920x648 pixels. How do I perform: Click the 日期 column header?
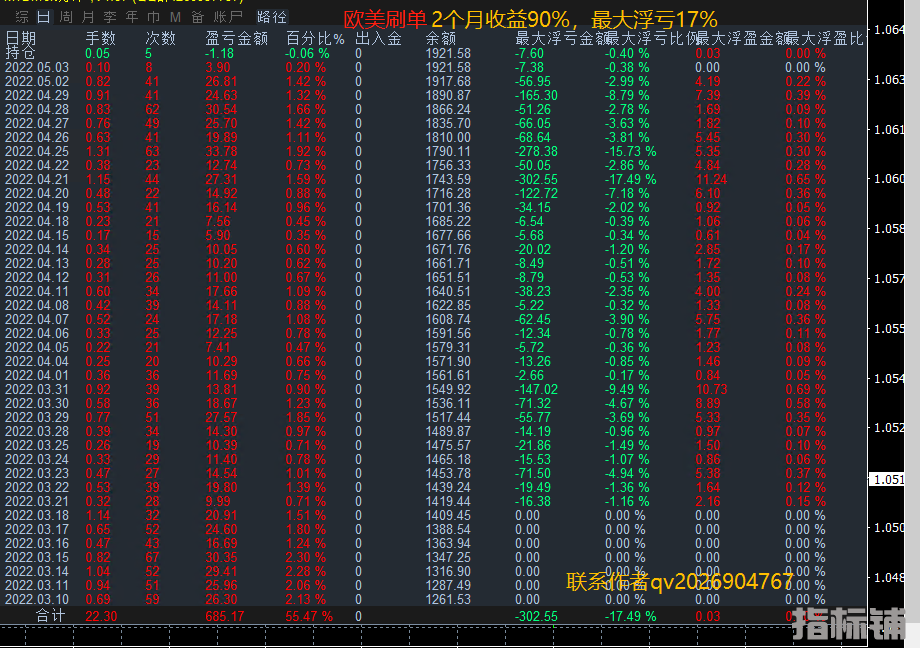click(21, 38)
